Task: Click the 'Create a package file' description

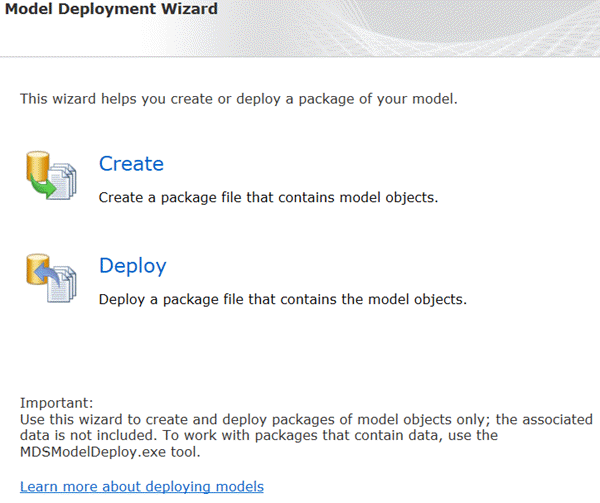Action: [268, 198]
